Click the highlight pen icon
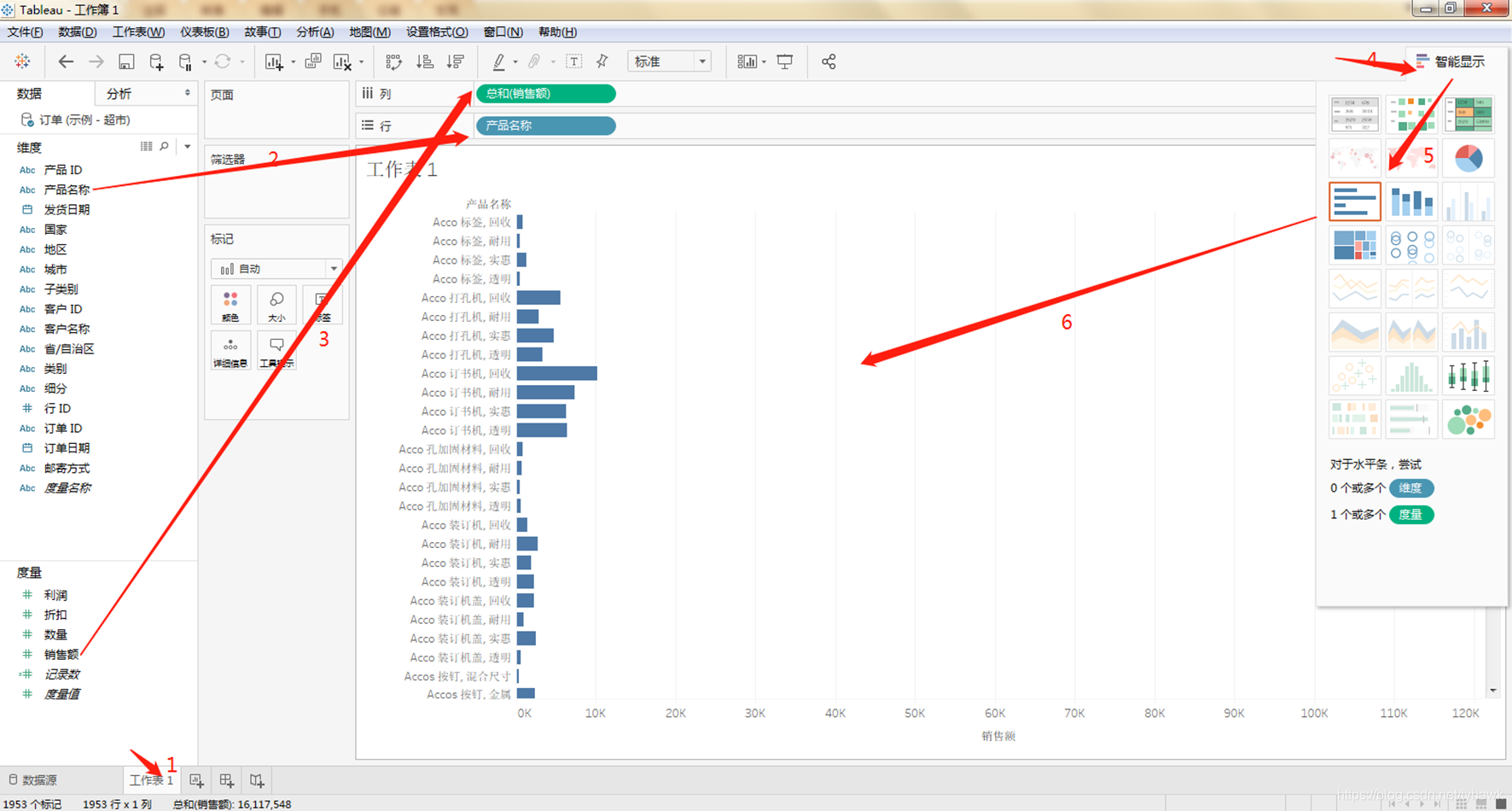Screen dimensions: 1512x811 pyautogui.click(x=499, y=61)
